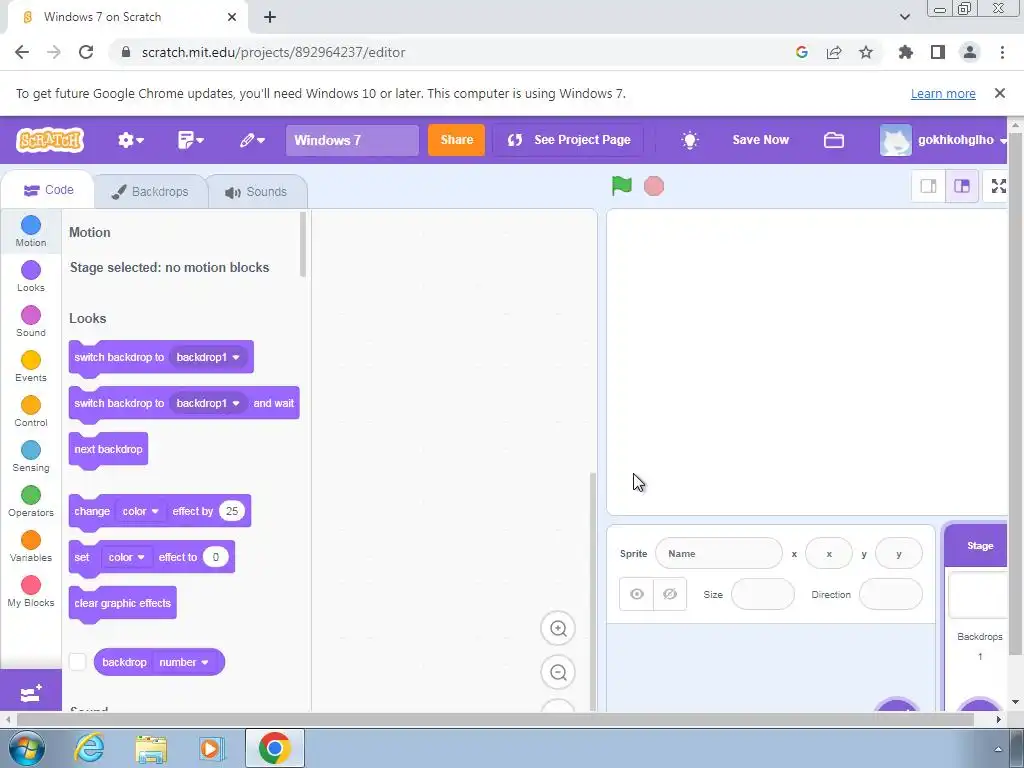Click the sprite Direction field
The height and width of the screenshot is (768, 1024).
891,594
